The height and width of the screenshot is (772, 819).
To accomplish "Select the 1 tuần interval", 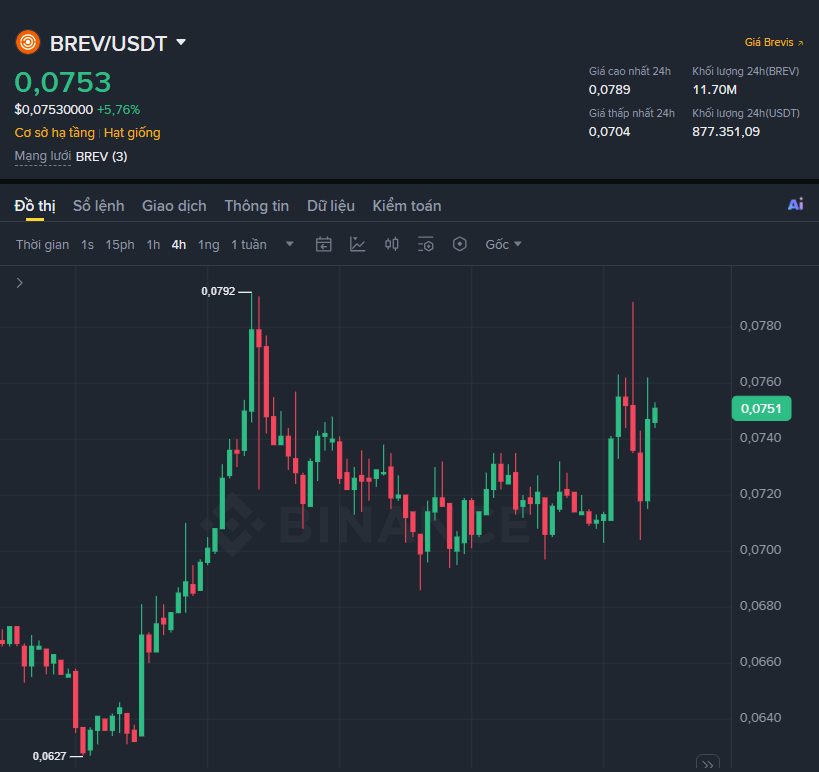I will 249,244.
